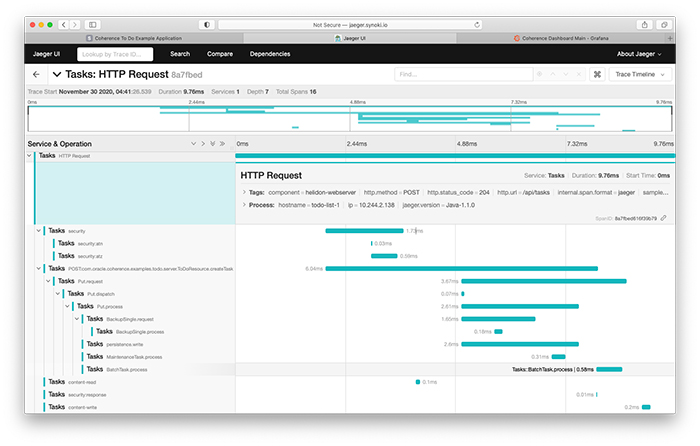Collapse the POST createTask span
The width and height of the screenshot is (700, 446).
[39, 269]
